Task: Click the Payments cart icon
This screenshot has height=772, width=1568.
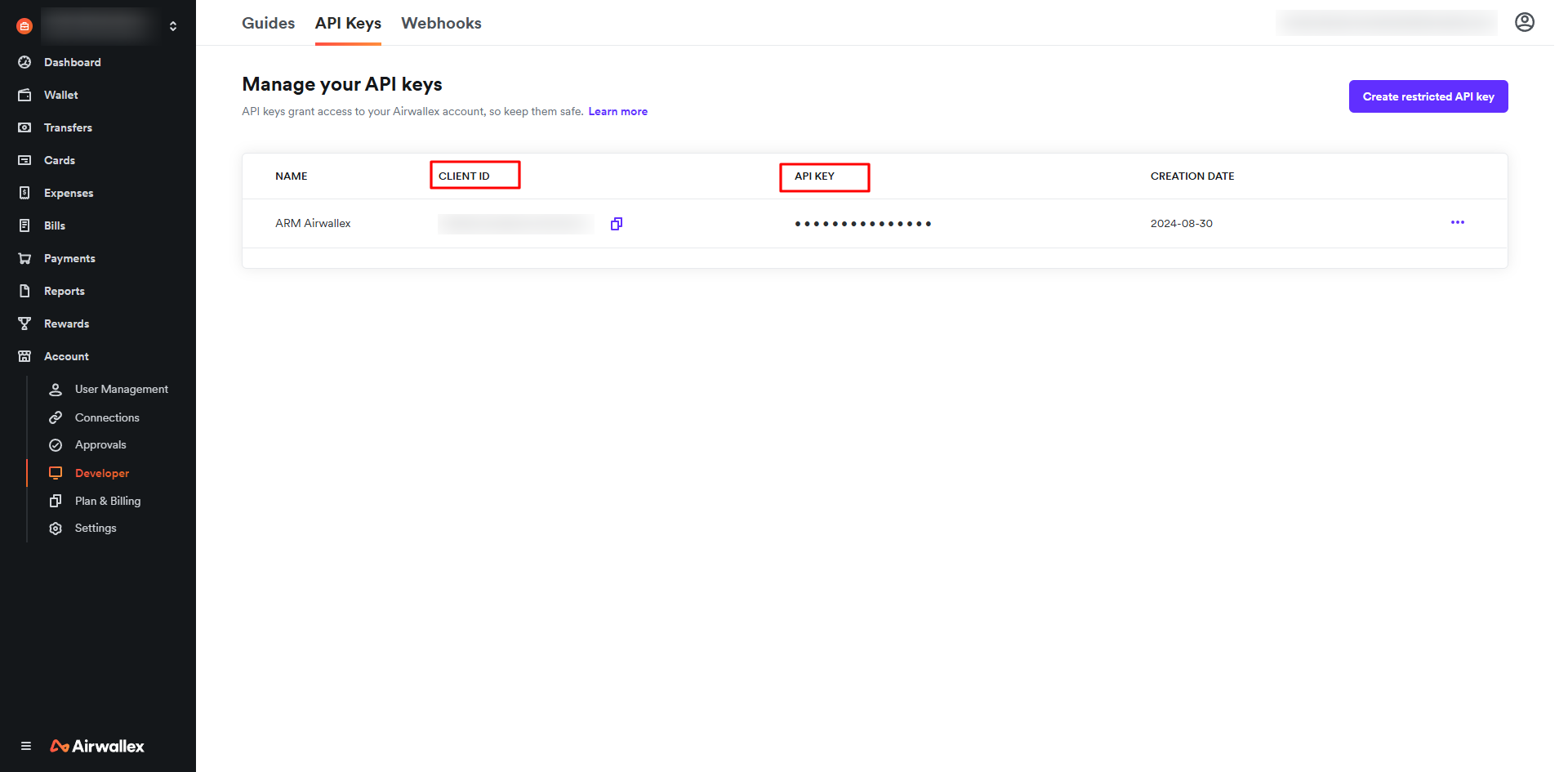Action: pyautogui.click(x=24, y=258)
